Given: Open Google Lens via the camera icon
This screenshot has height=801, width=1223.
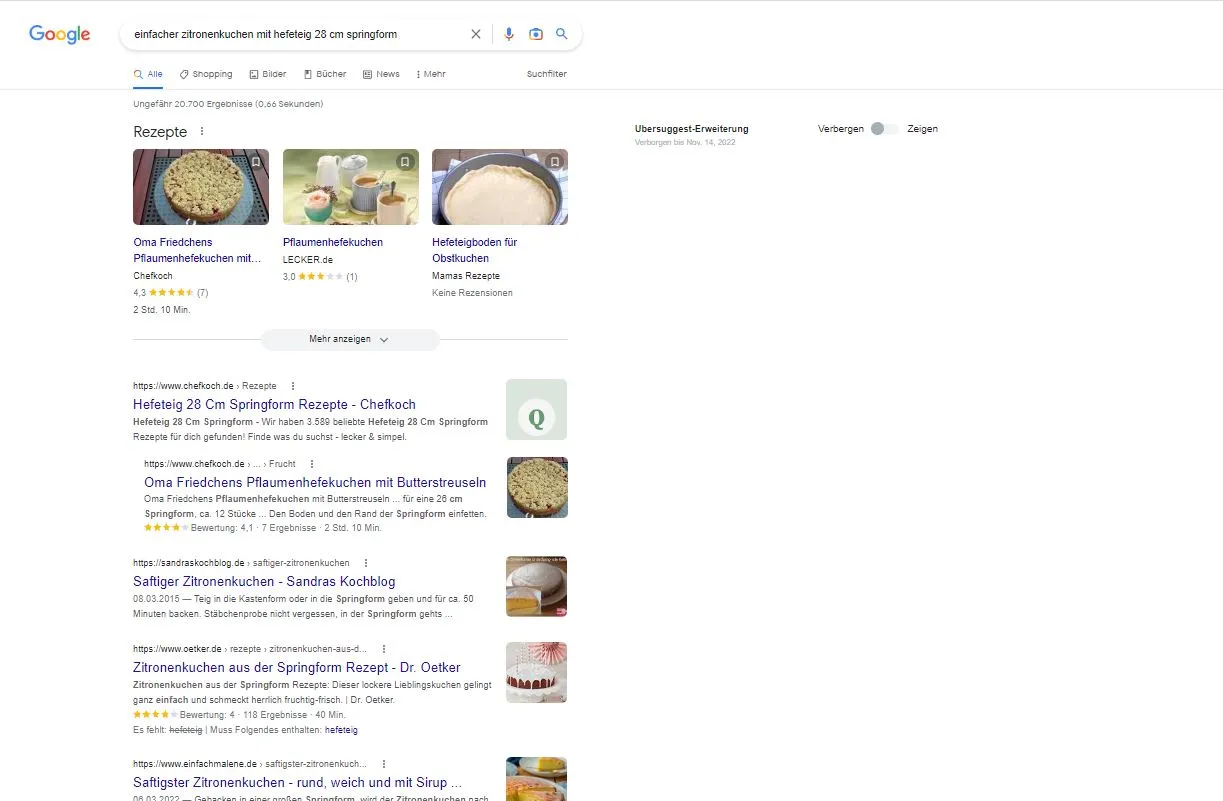Looking at the screenshot, I should coord(536,33).
